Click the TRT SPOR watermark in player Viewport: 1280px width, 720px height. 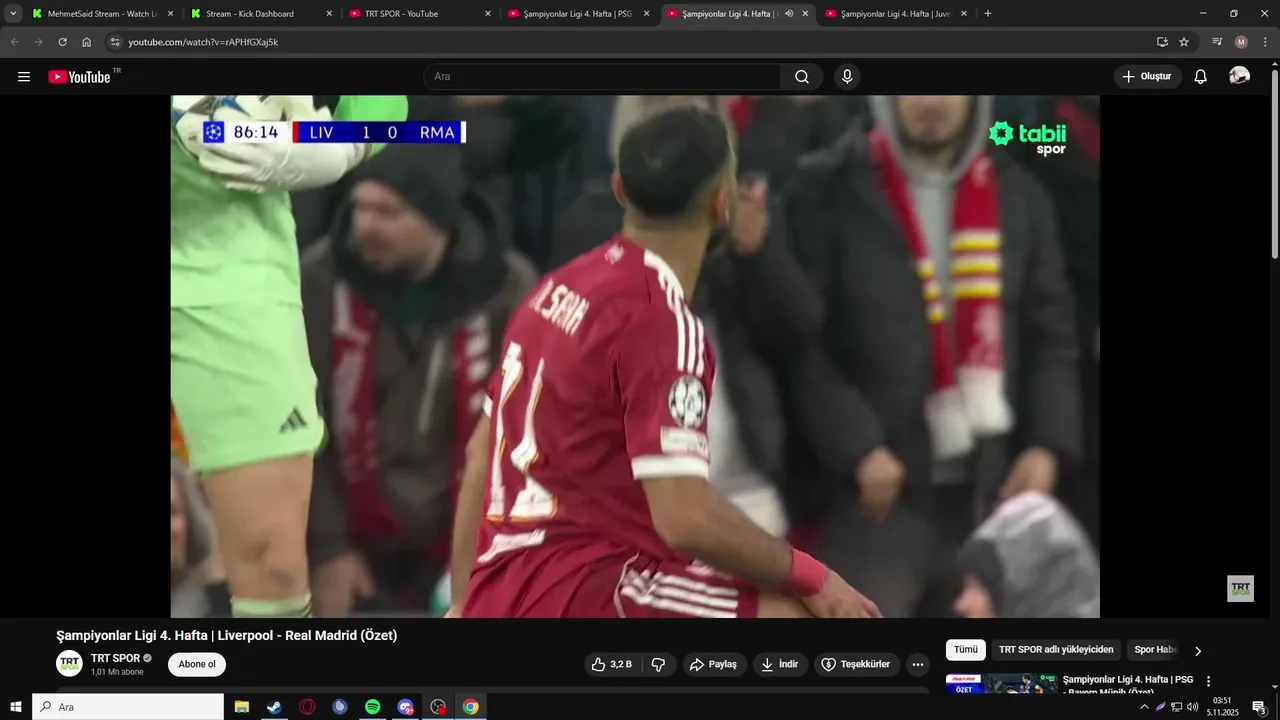[1240, 588]
